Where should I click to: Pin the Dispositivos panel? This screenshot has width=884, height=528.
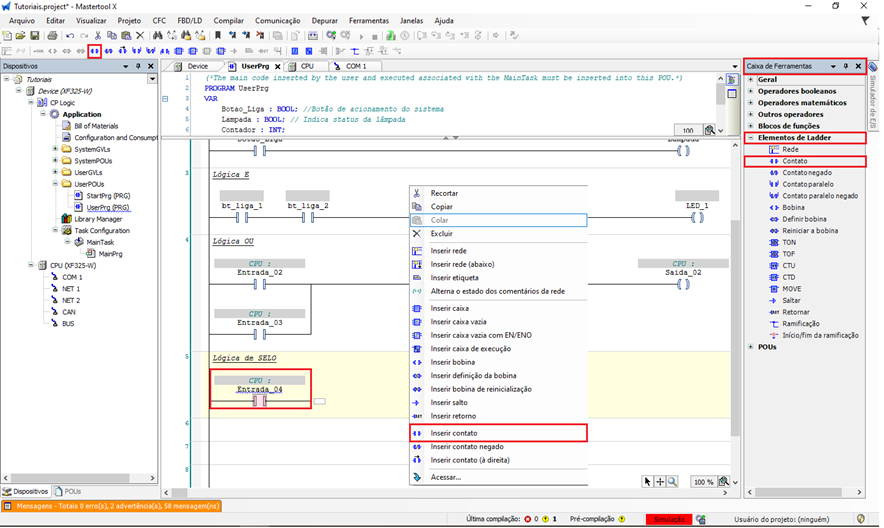(139, 66)
